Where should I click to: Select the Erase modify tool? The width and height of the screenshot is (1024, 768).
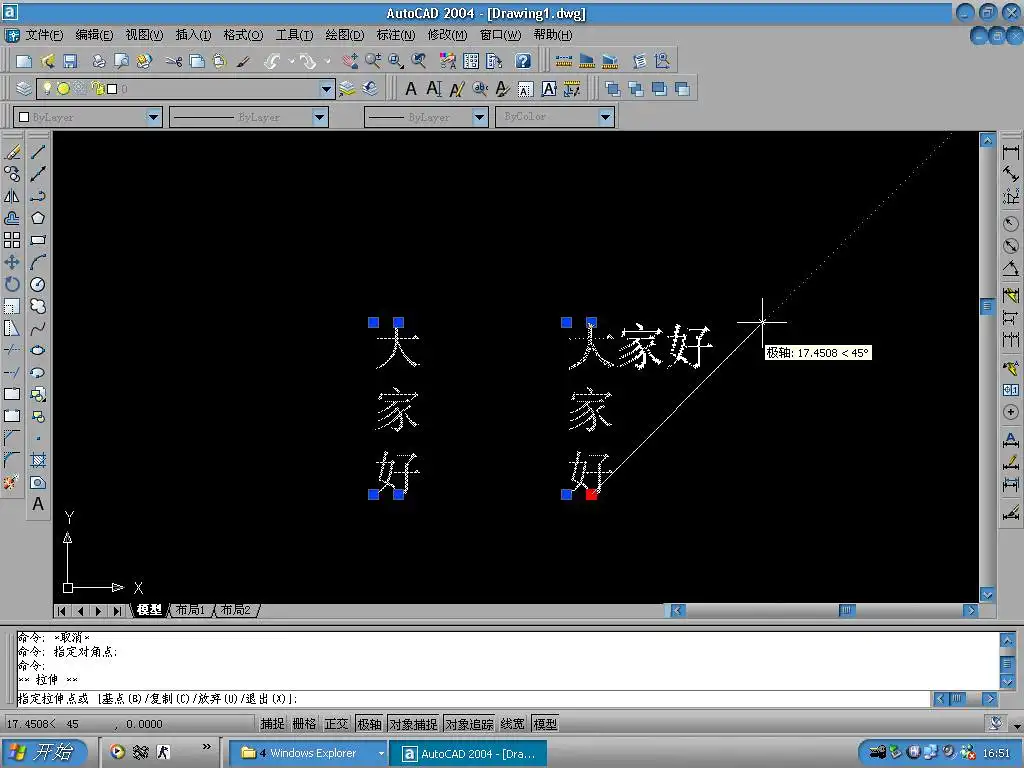pyautogui.click(x=12, y=152)
